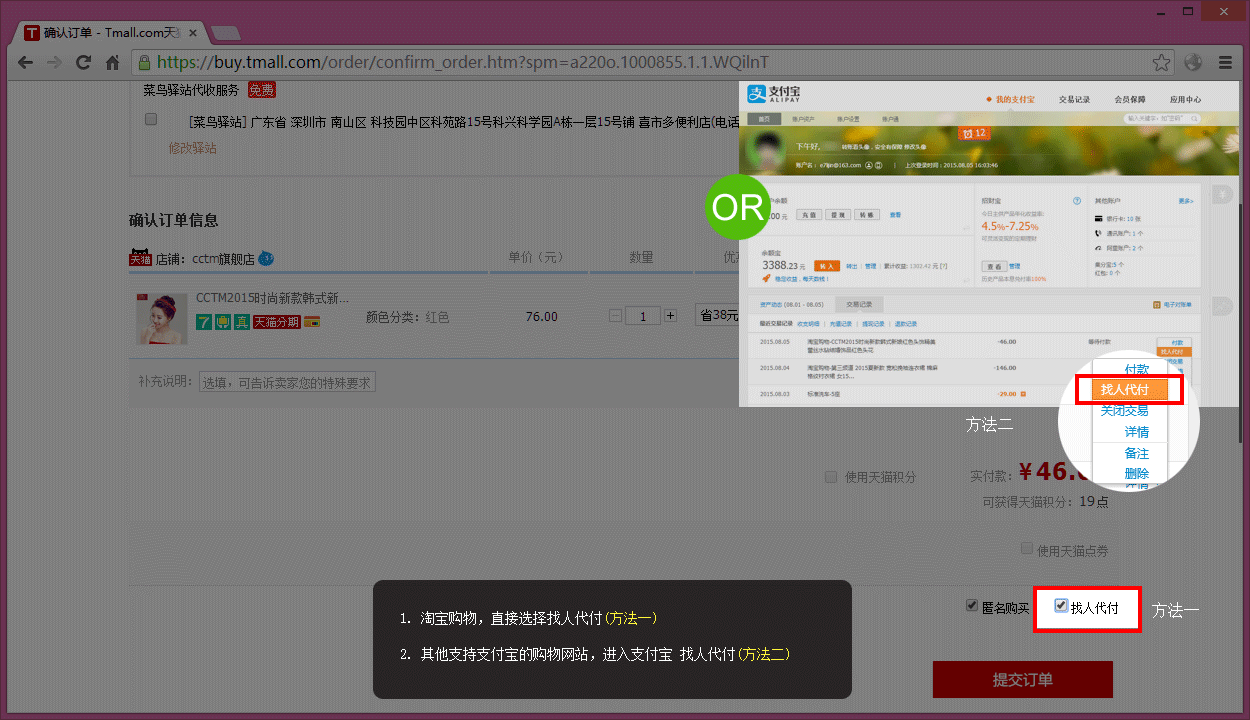Click the 电子对账单 statement icon
Viewport: 1250px width, 720px height.
(1156, 305)
